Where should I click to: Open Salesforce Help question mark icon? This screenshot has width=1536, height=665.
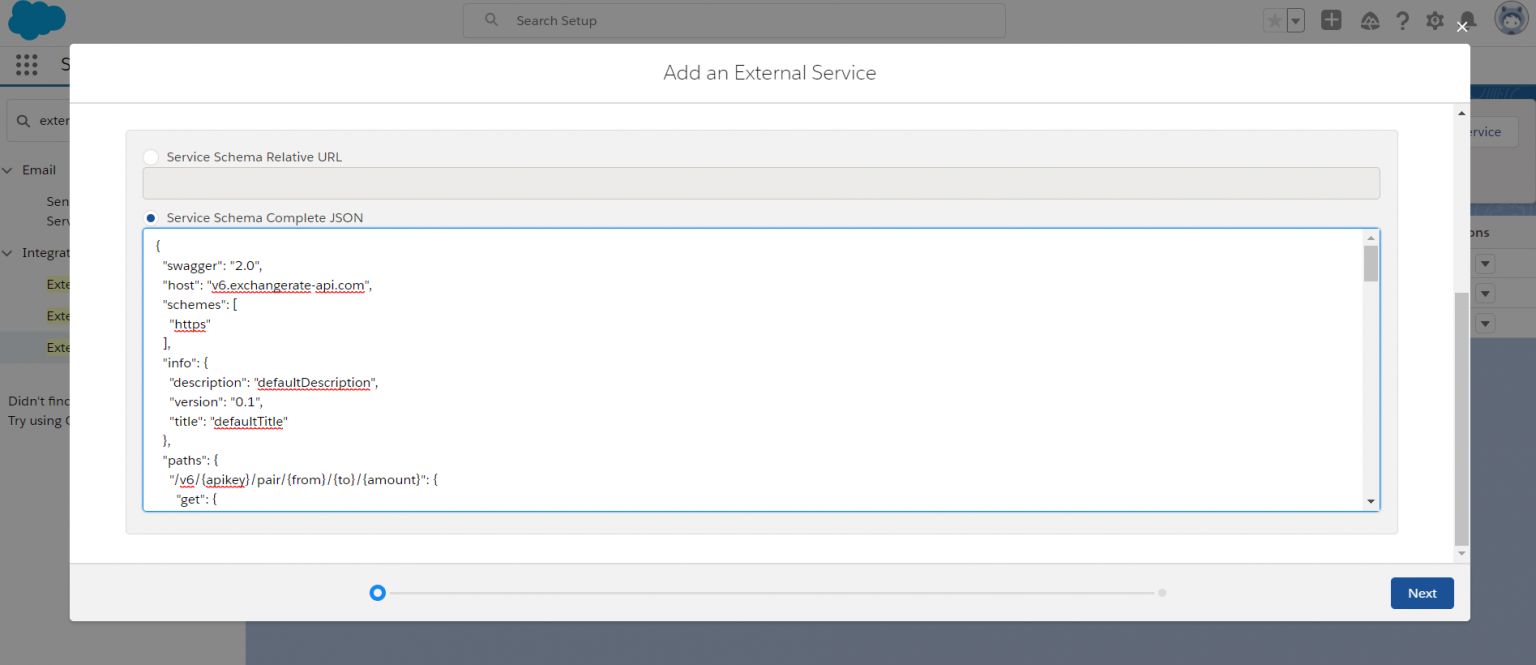pyautogui.click(x=1402, y=20)
